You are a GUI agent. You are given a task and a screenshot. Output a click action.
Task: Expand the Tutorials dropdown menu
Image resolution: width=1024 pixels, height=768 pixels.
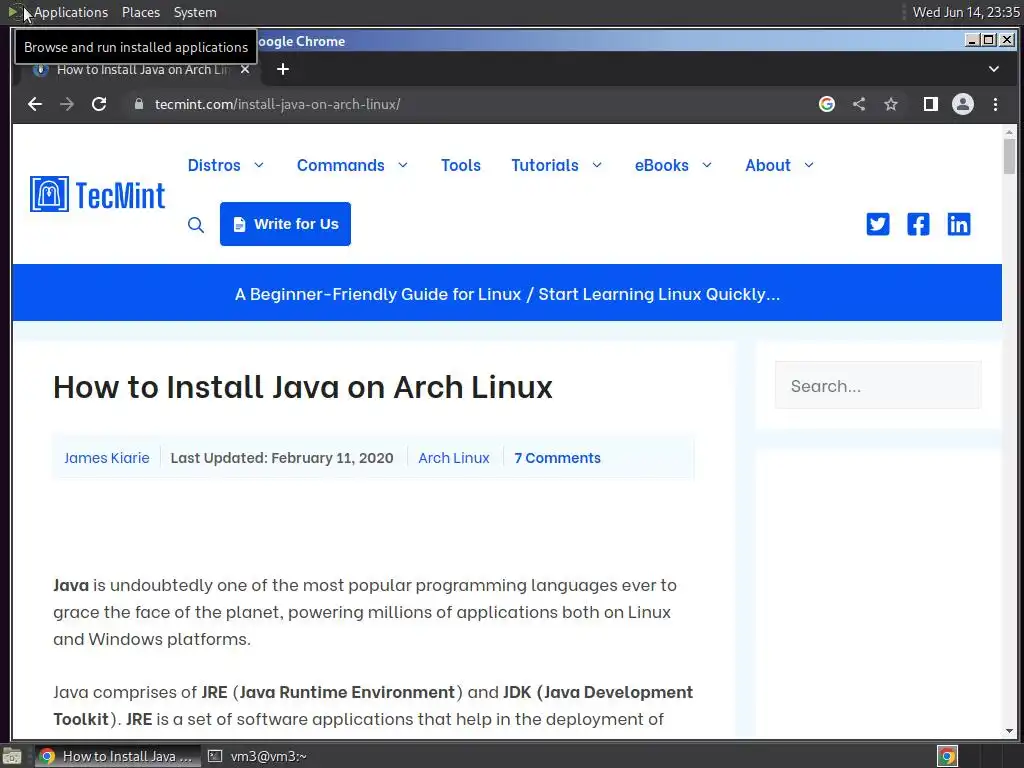[x=557, y=165]
